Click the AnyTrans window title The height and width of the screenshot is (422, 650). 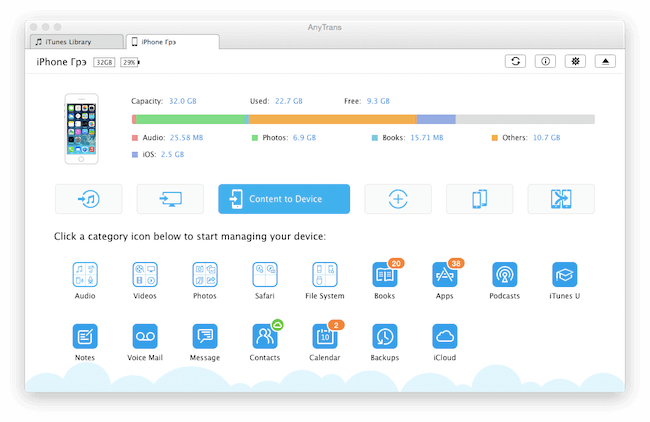point(325,27)
